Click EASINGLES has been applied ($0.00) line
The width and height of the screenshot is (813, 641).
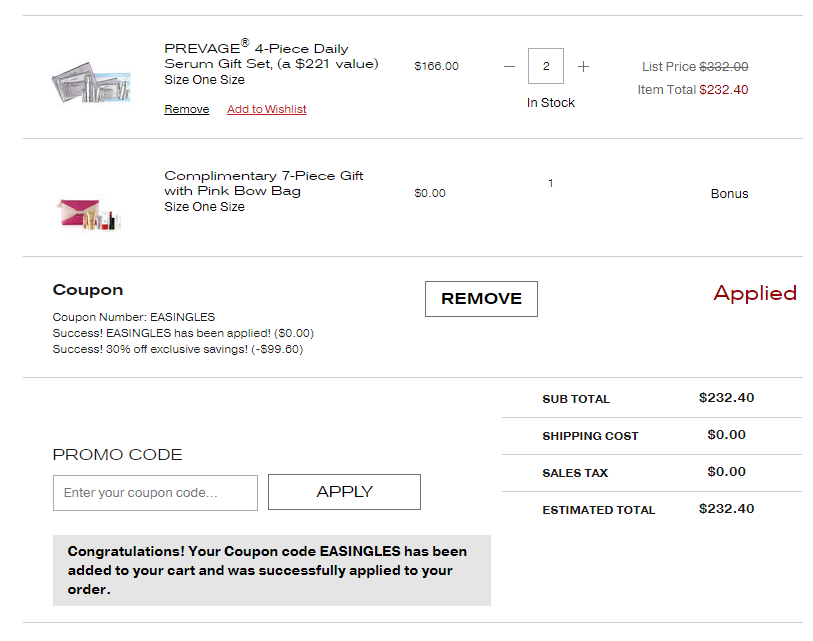point(183,333)
